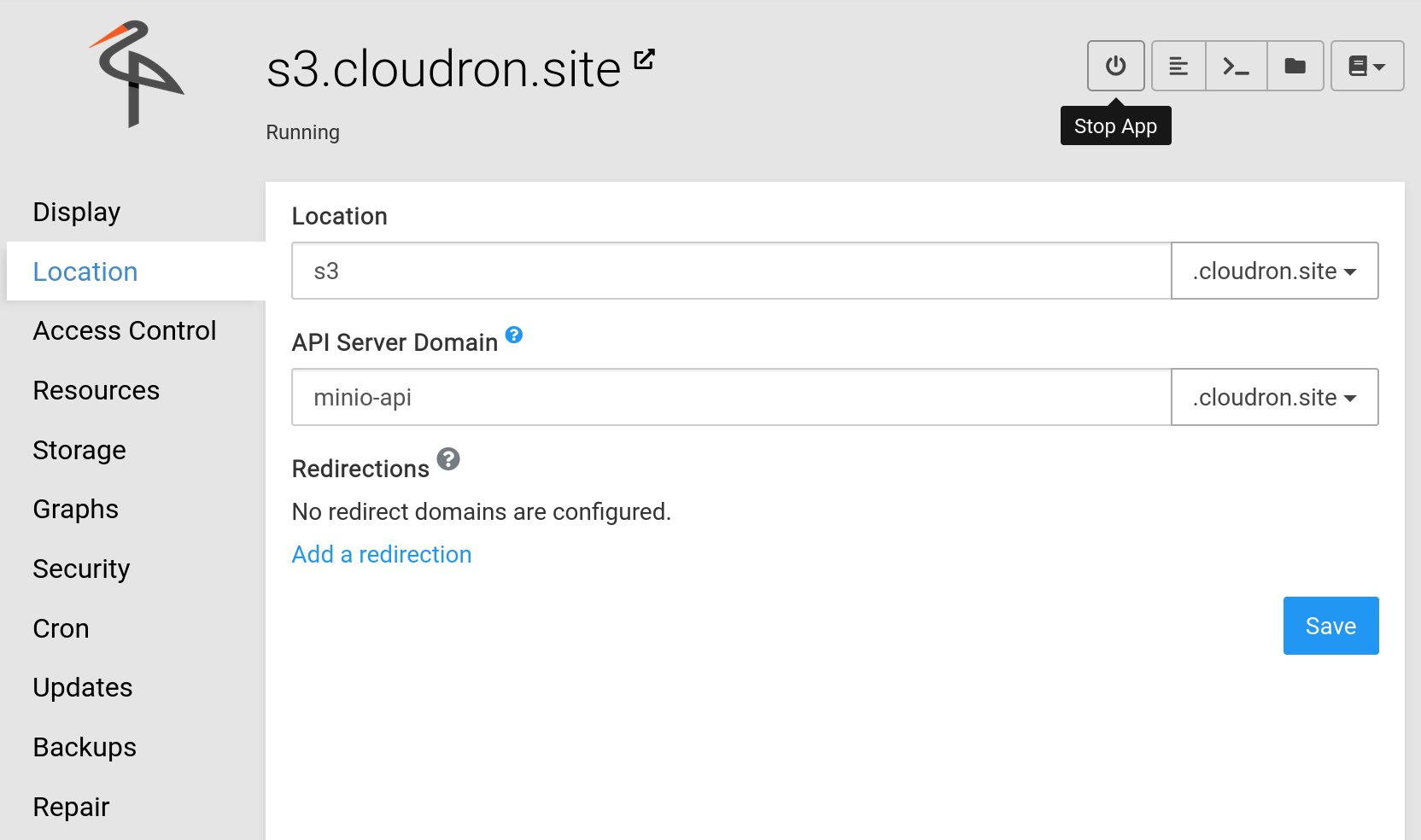1421x840 pixels.
Task: Go to the Security section
Action: [x=81, y=569]
